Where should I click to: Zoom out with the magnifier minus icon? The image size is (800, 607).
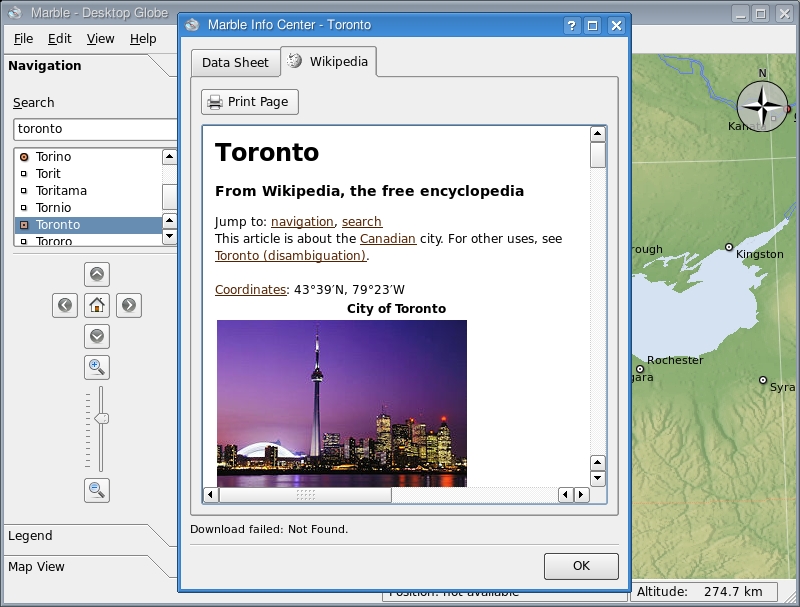click(97, 489)
